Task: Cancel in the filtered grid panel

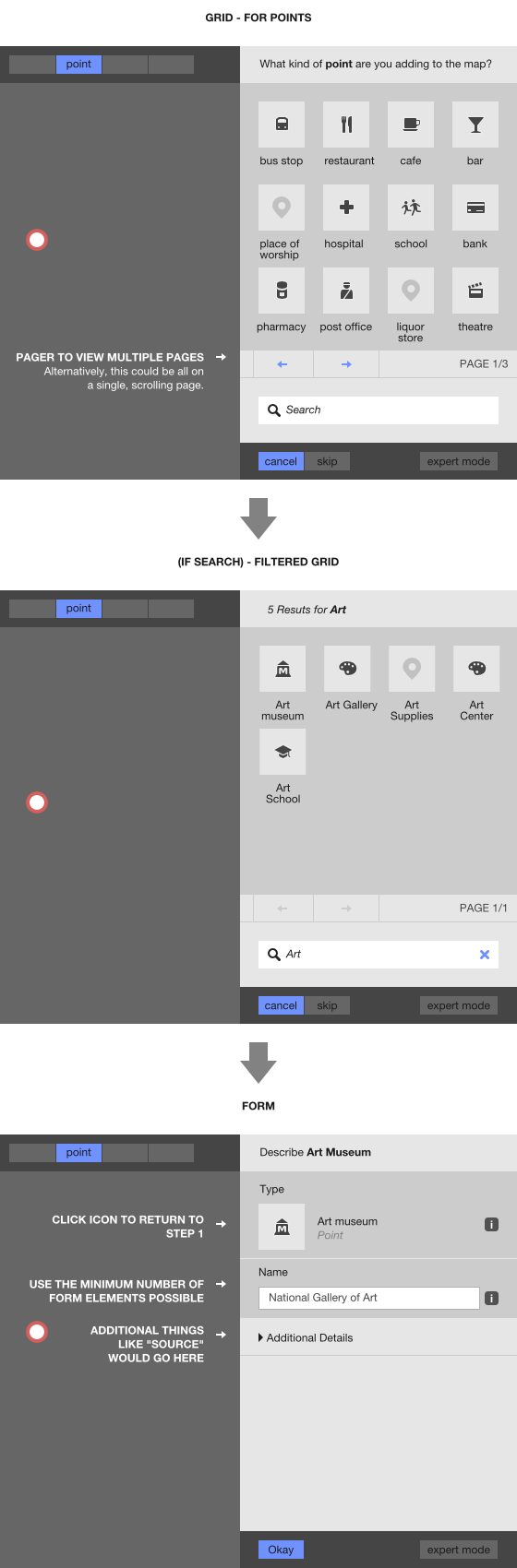Action: [x=281, y=1005]
